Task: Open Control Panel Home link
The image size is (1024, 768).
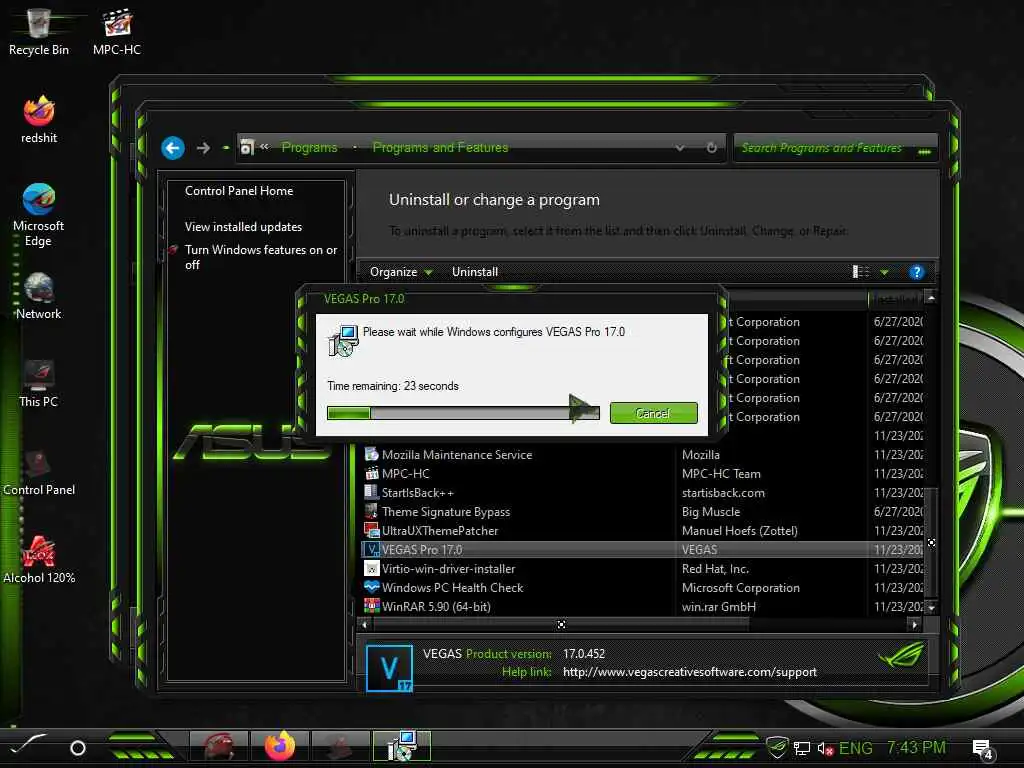Action: 239,191
